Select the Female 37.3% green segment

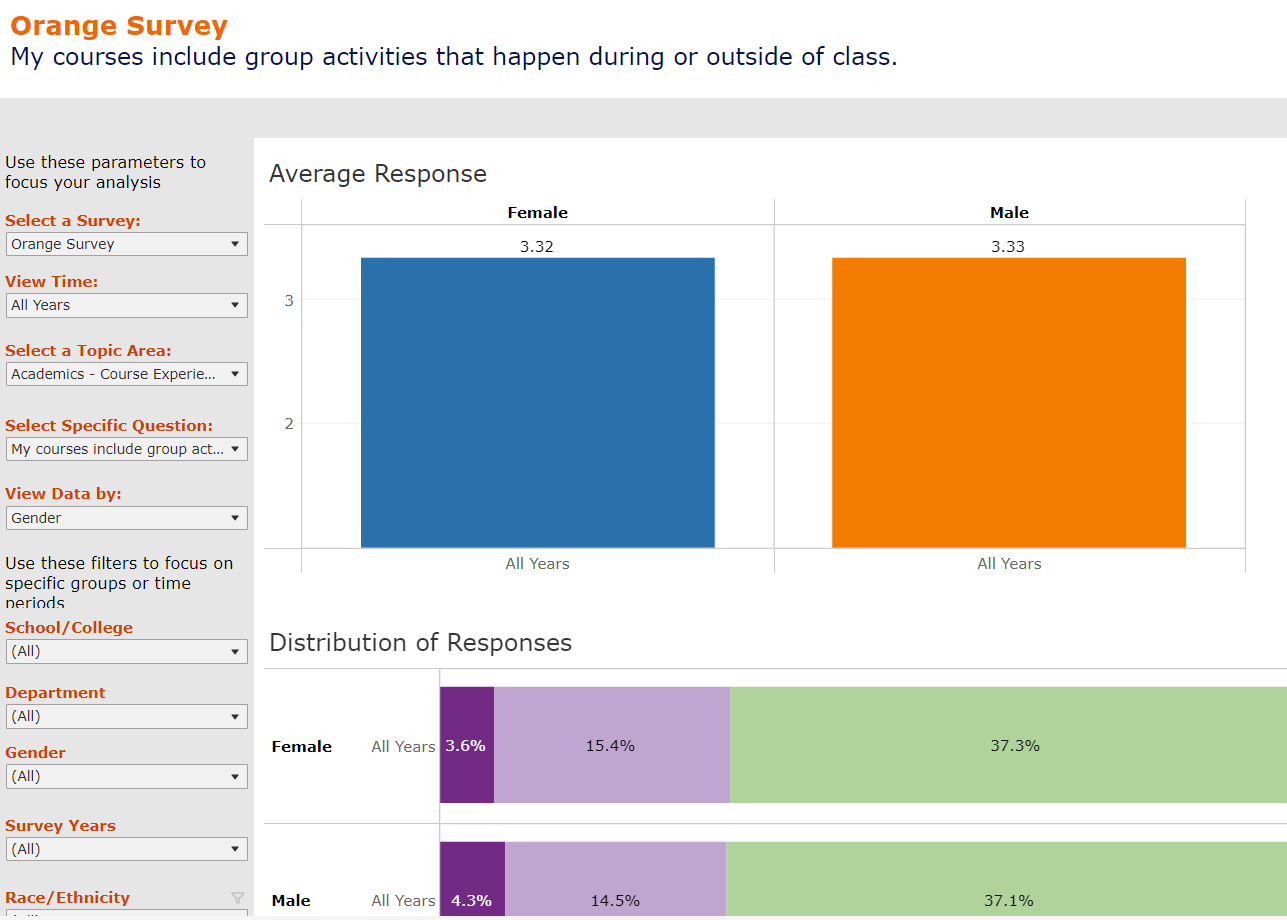(x=1007, y=745)
